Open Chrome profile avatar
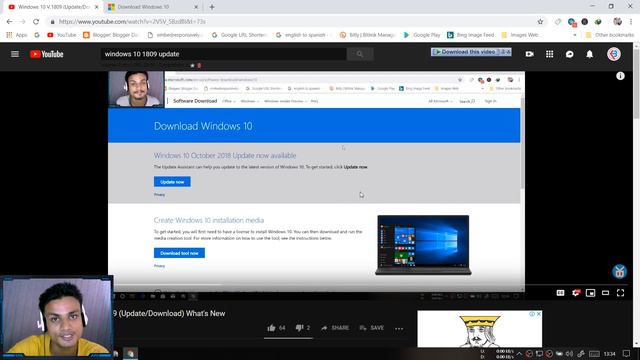 point(617,22)
